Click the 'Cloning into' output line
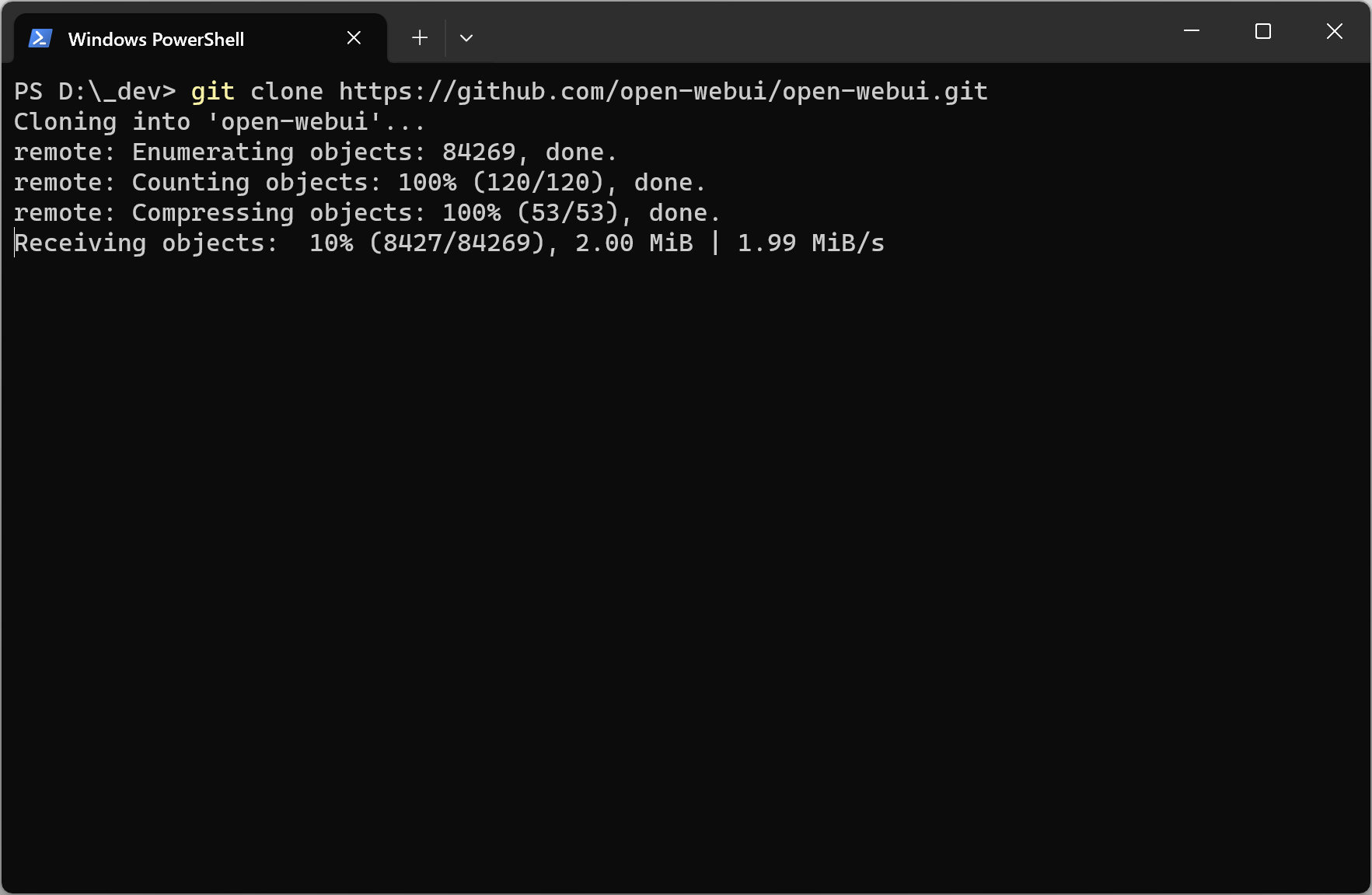Image resolution: width=1372 pixels, height=895 pixels. pyautogui.click(x=219, y=122)
